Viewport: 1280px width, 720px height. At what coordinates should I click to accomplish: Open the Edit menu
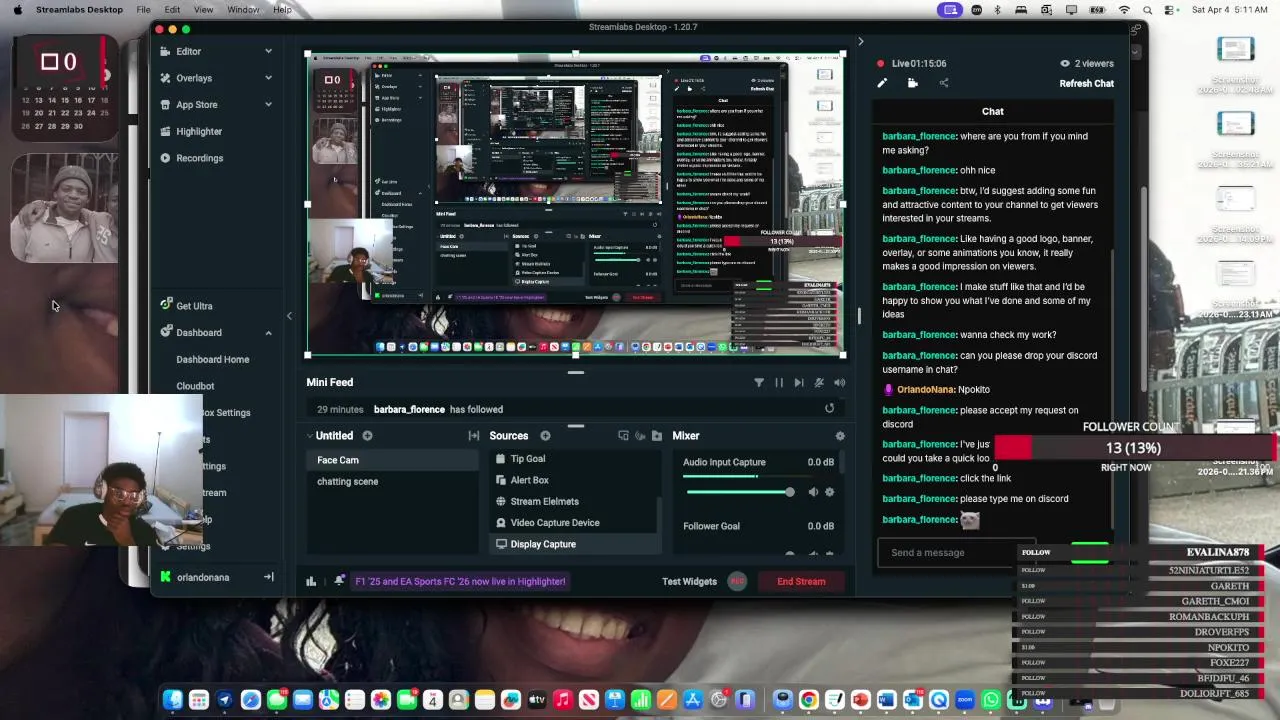click(173, 9)
